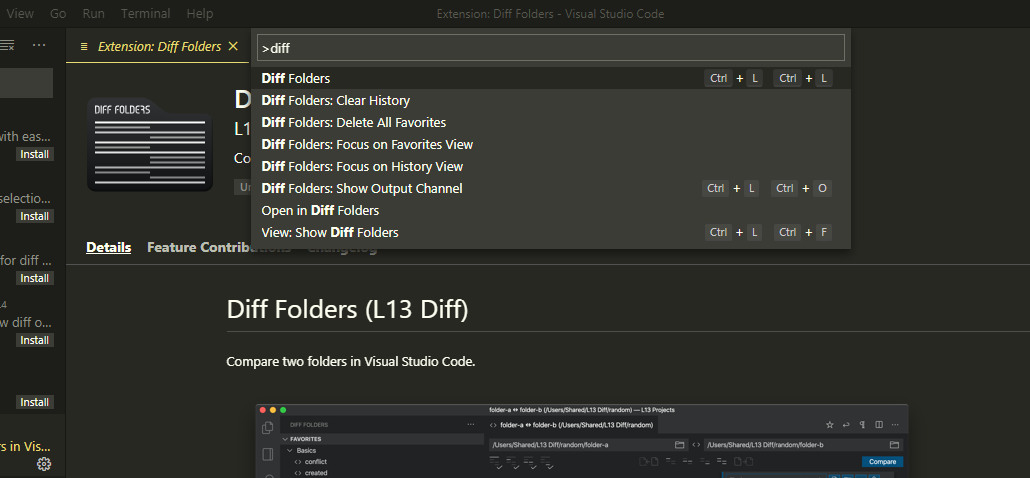Install the extension described 'selectio...'
1030x478 pixels.
pos(35,216)
